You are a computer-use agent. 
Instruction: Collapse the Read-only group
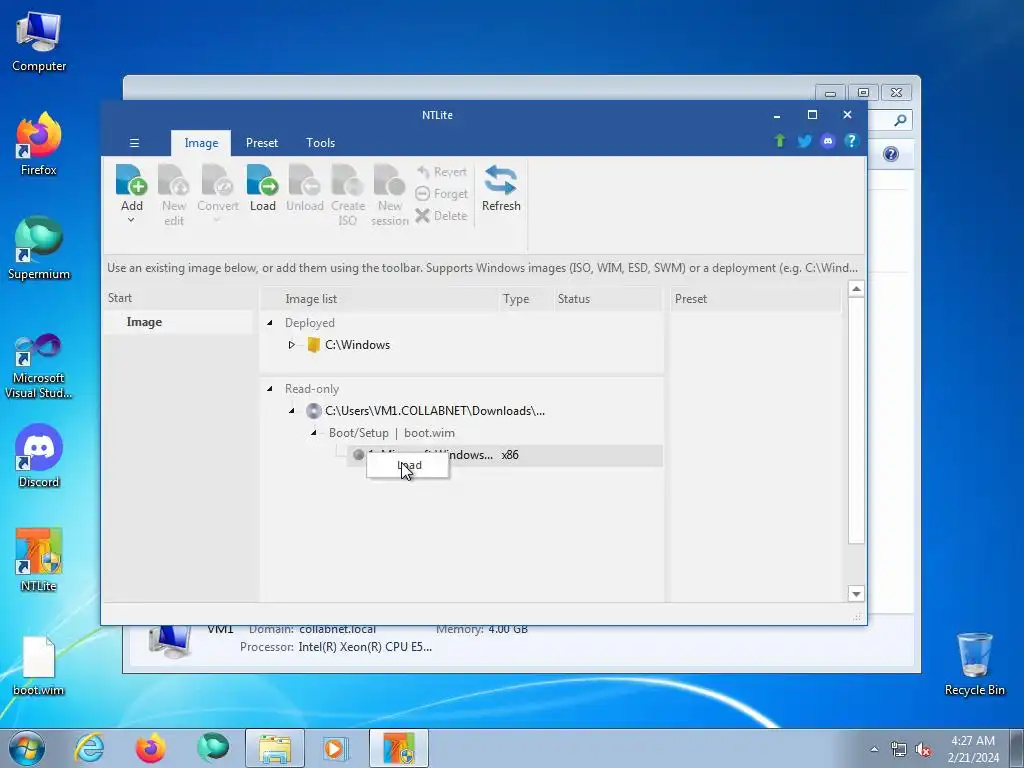(x=270, y=389)
